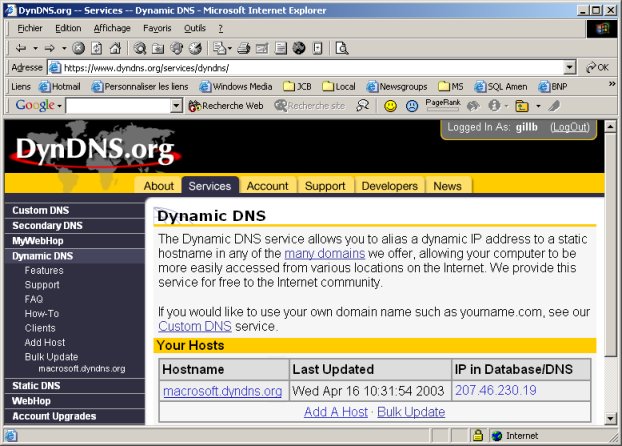This screenshot has width=622, height=446.
Task: Switch to the Account tab
Action: (267, 186)
